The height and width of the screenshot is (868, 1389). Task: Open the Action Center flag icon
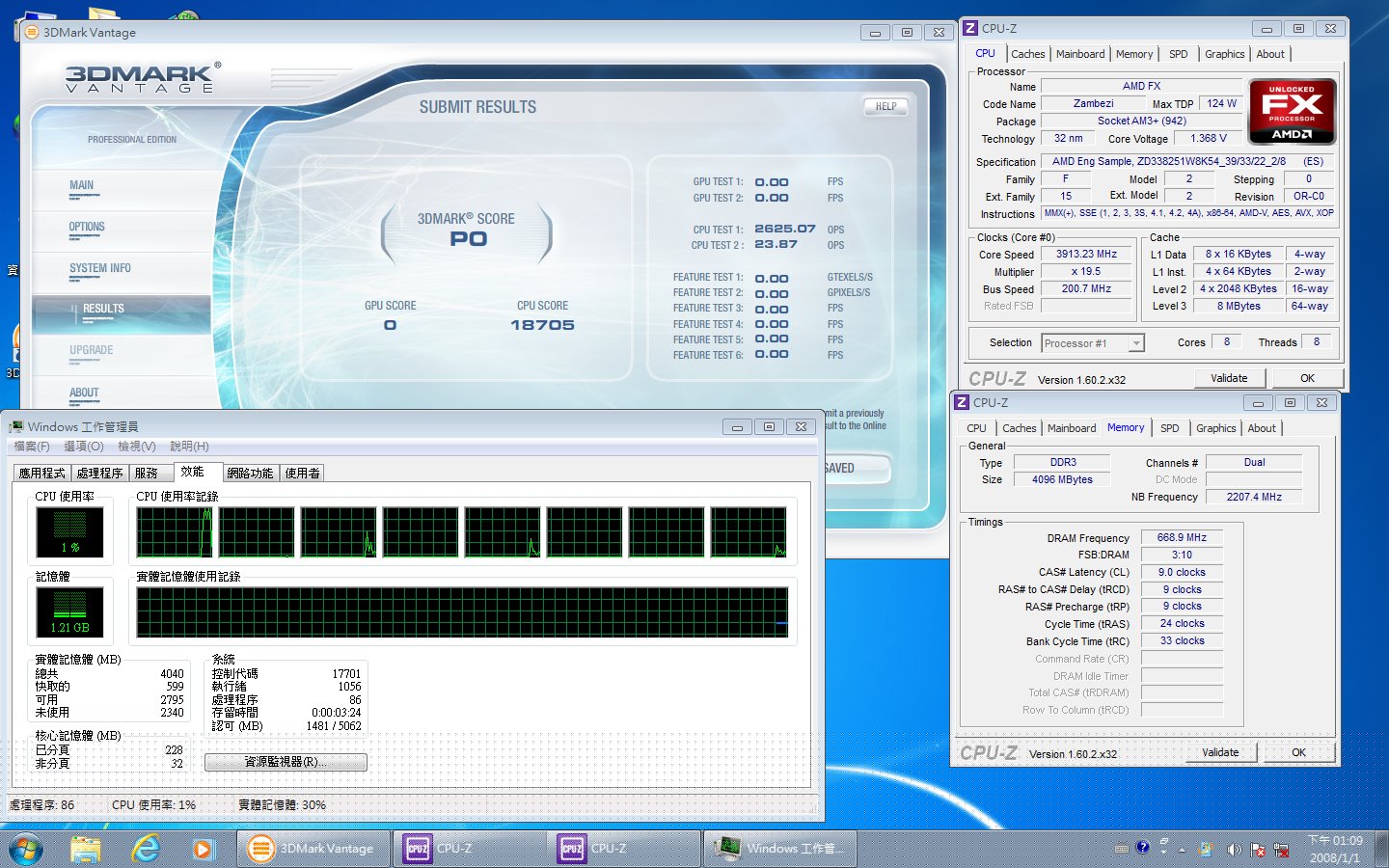(1258, 850)
